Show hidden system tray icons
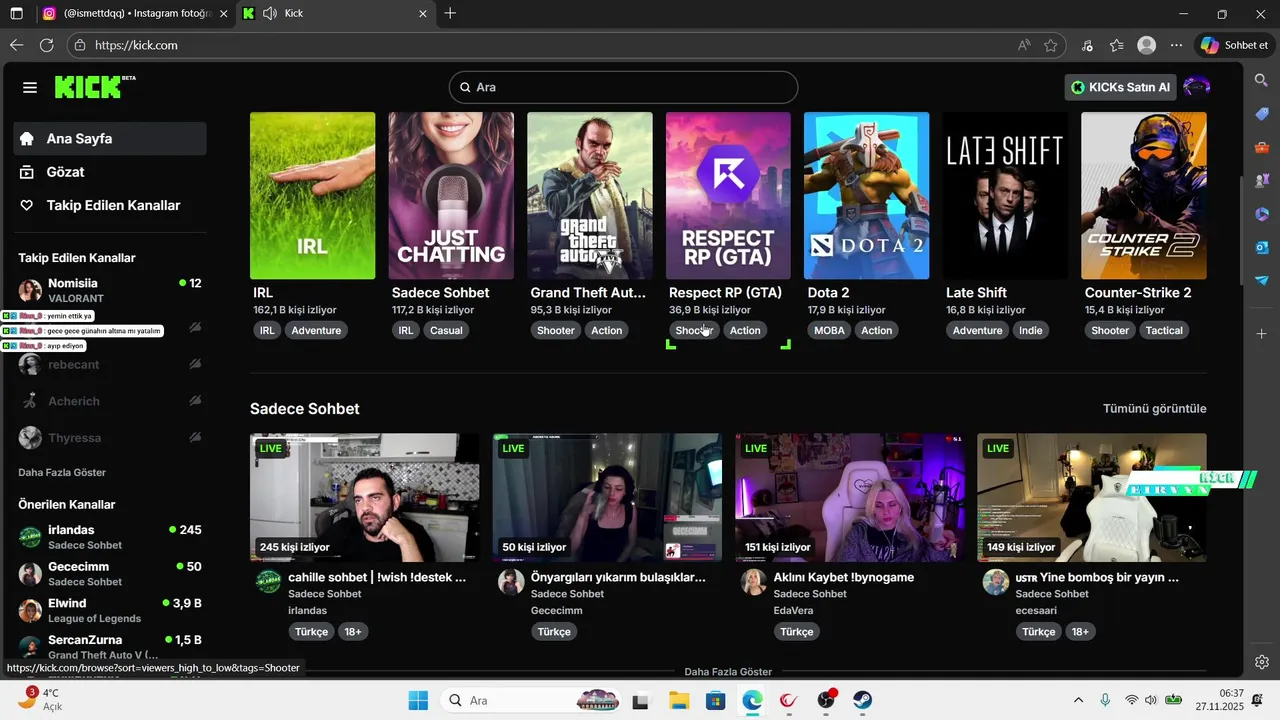 [1078, 700]
